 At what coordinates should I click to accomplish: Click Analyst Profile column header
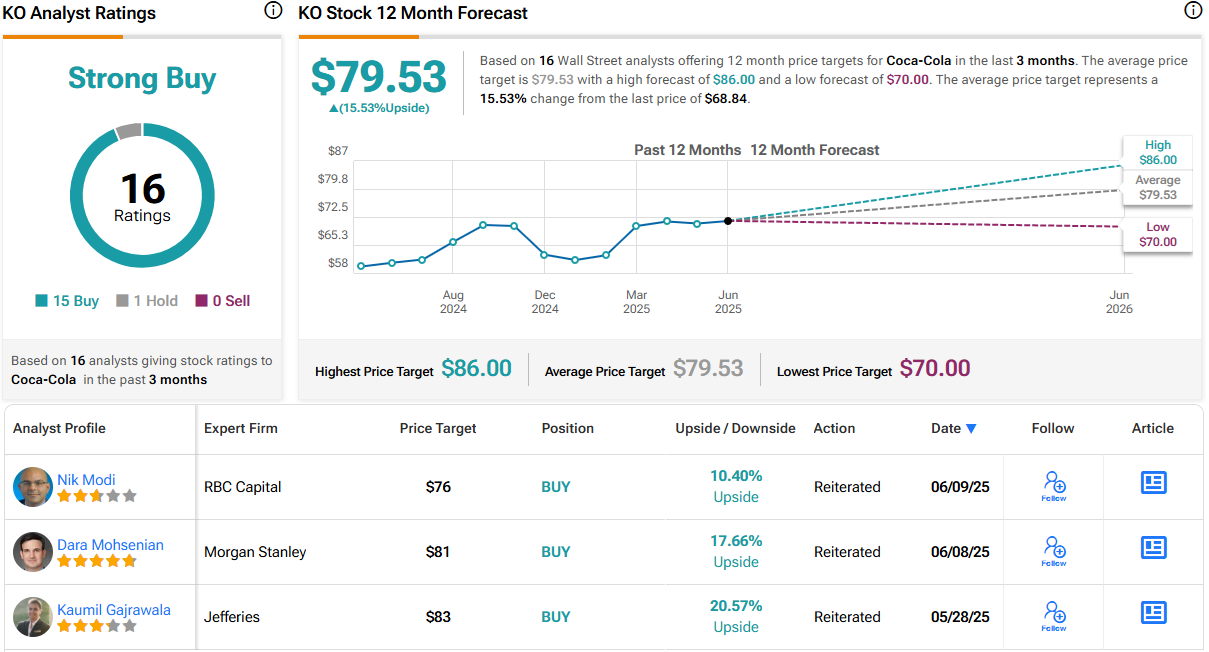click(x=59, y=428)
